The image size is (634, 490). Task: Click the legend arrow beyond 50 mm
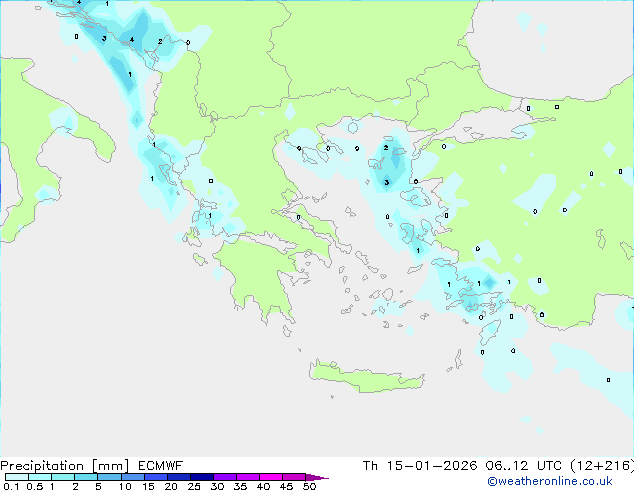pos(317,477)
